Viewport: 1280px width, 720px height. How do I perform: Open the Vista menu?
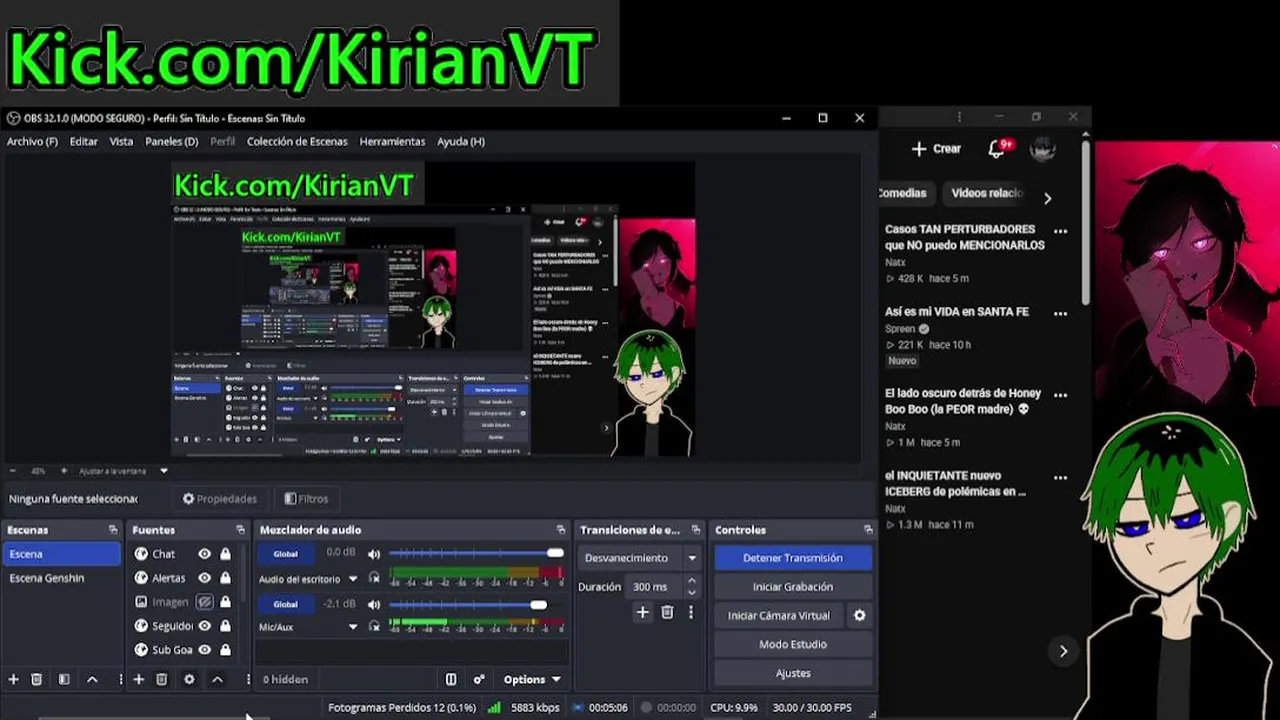tap(121, 142)
